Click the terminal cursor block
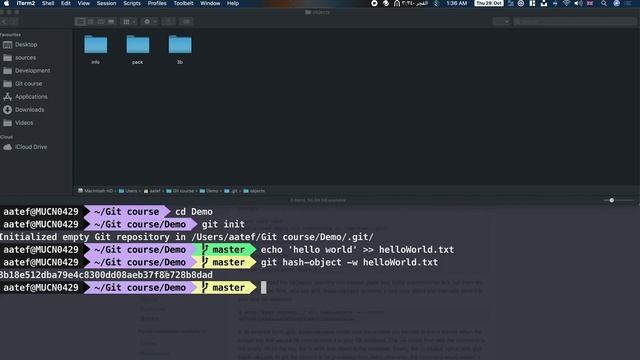This screenshot has height=360, width=640. click(x=264, y=287)
